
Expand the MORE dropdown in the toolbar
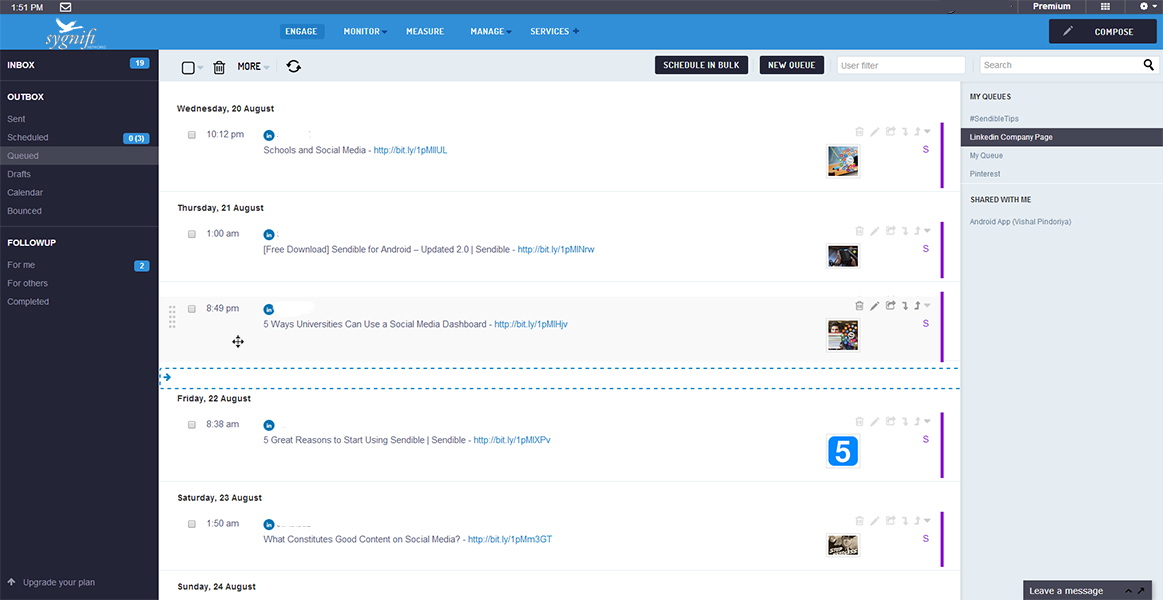click(x=253, y=67)
